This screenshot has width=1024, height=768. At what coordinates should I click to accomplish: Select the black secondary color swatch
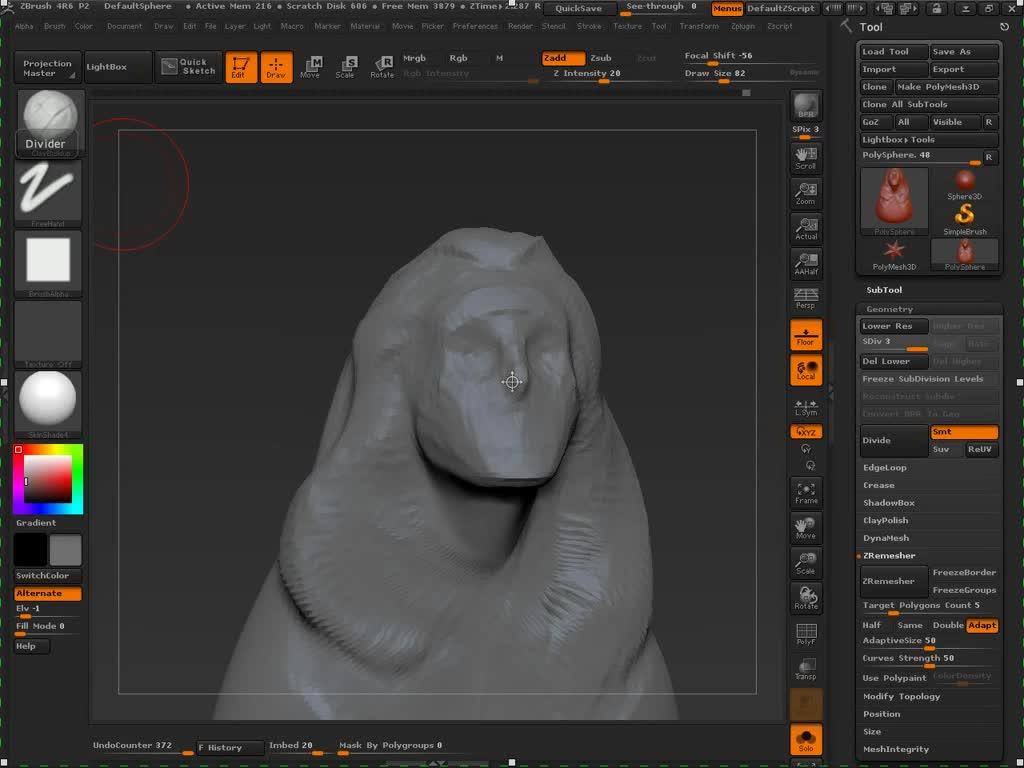click(31, 549)
